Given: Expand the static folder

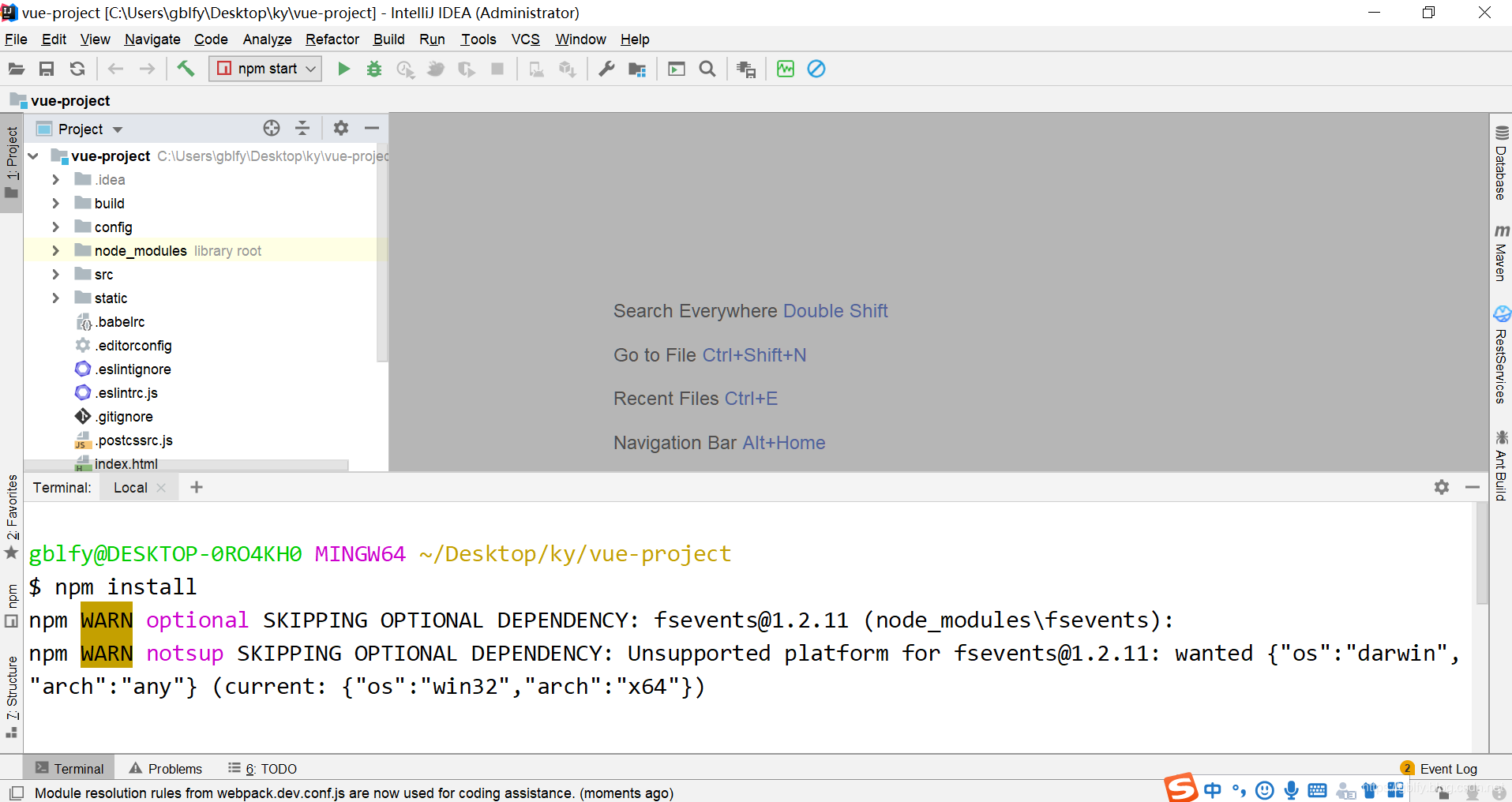Looking at the screenshot, I should point(55,298).
